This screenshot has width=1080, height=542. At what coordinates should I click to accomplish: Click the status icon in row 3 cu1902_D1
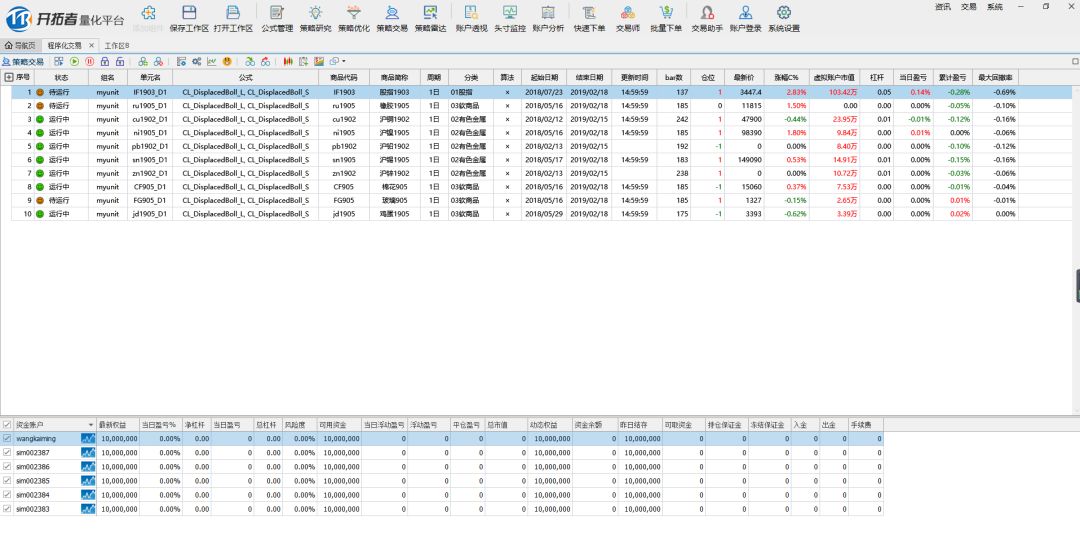click(x=40, y=119)
